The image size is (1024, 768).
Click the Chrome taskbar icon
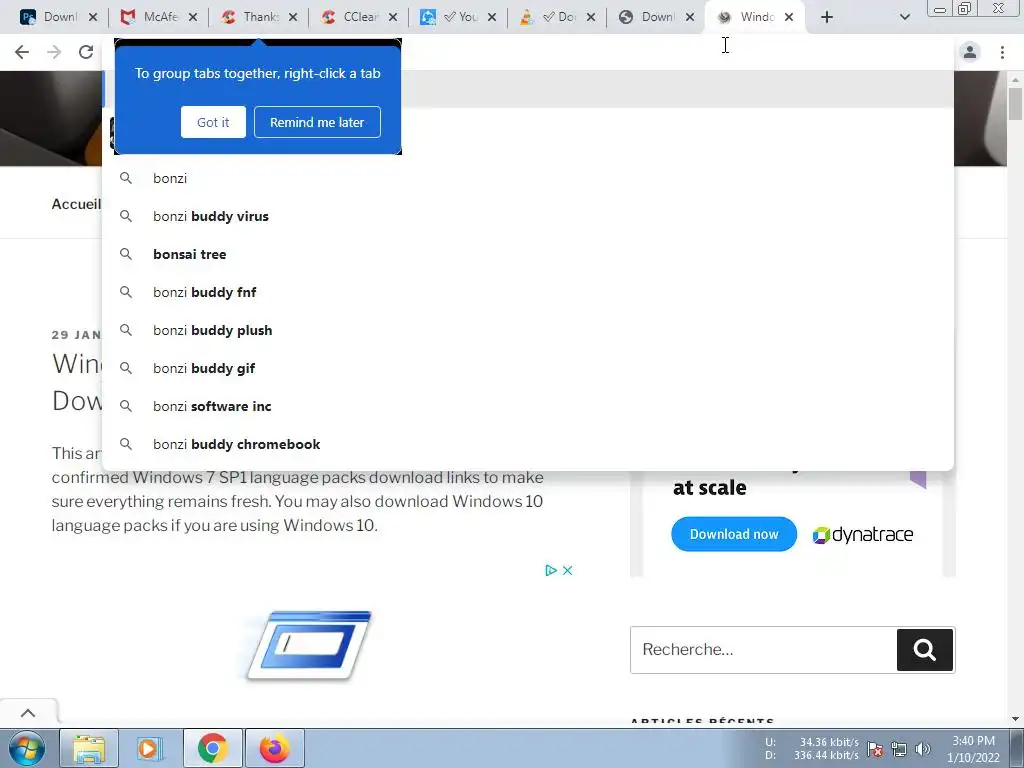tap(213, 748)
